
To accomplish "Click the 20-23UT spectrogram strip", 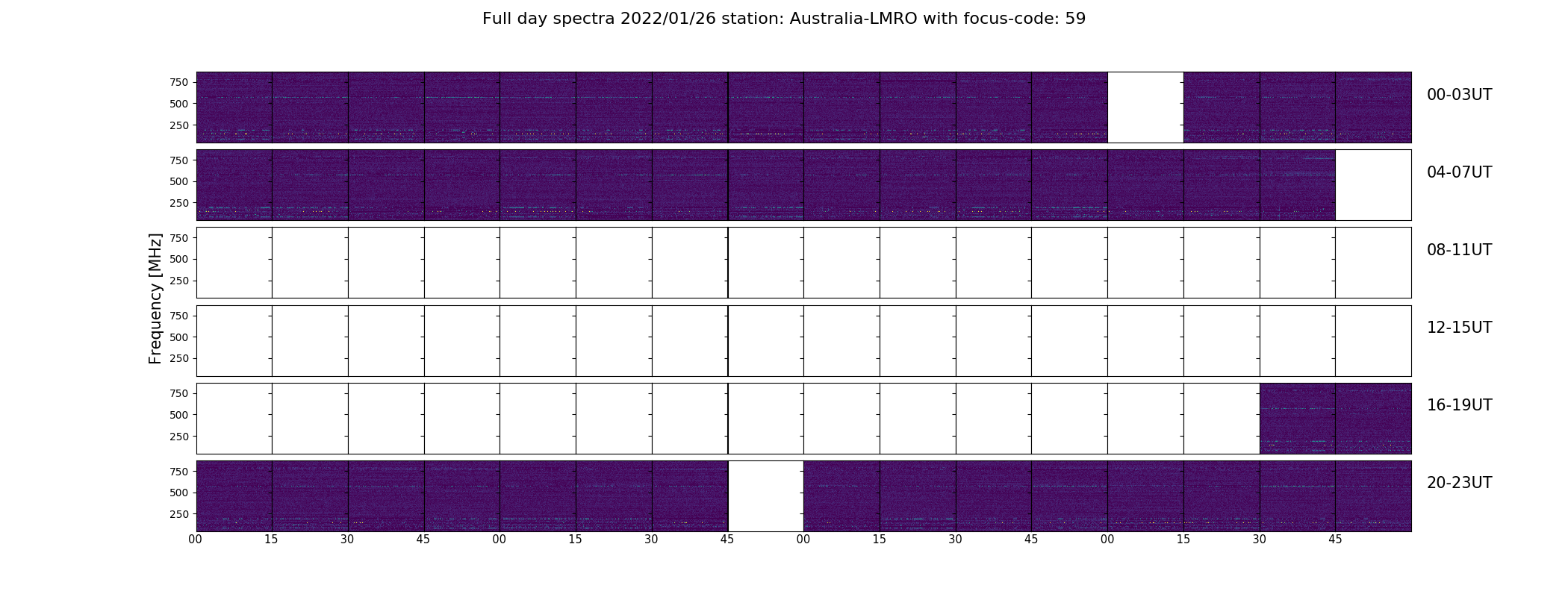I will 803,496.
